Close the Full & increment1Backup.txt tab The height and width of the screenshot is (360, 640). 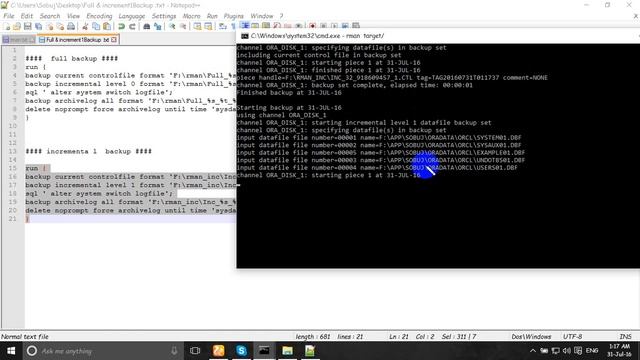coord(114,40)
